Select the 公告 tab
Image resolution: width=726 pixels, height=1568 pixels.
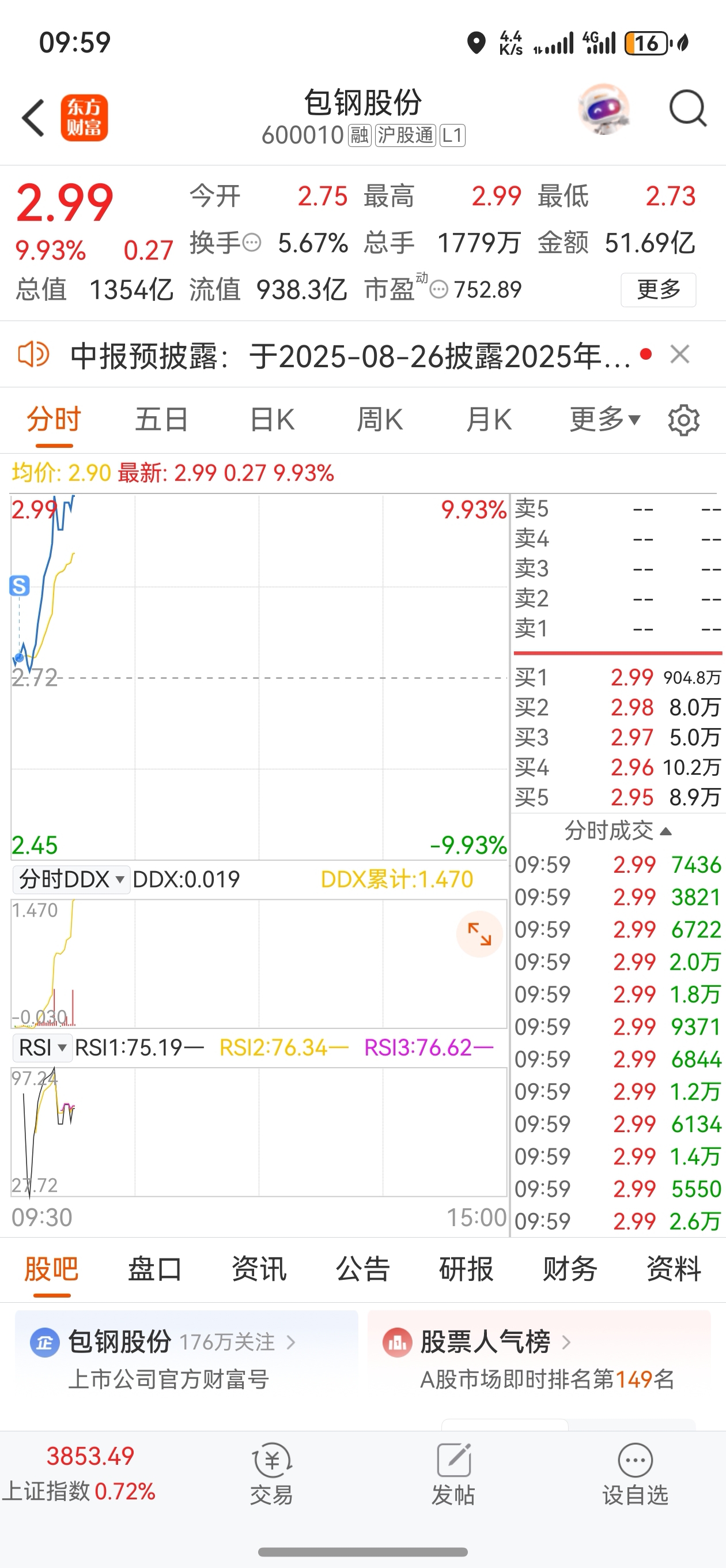[x=362, y=1269]
